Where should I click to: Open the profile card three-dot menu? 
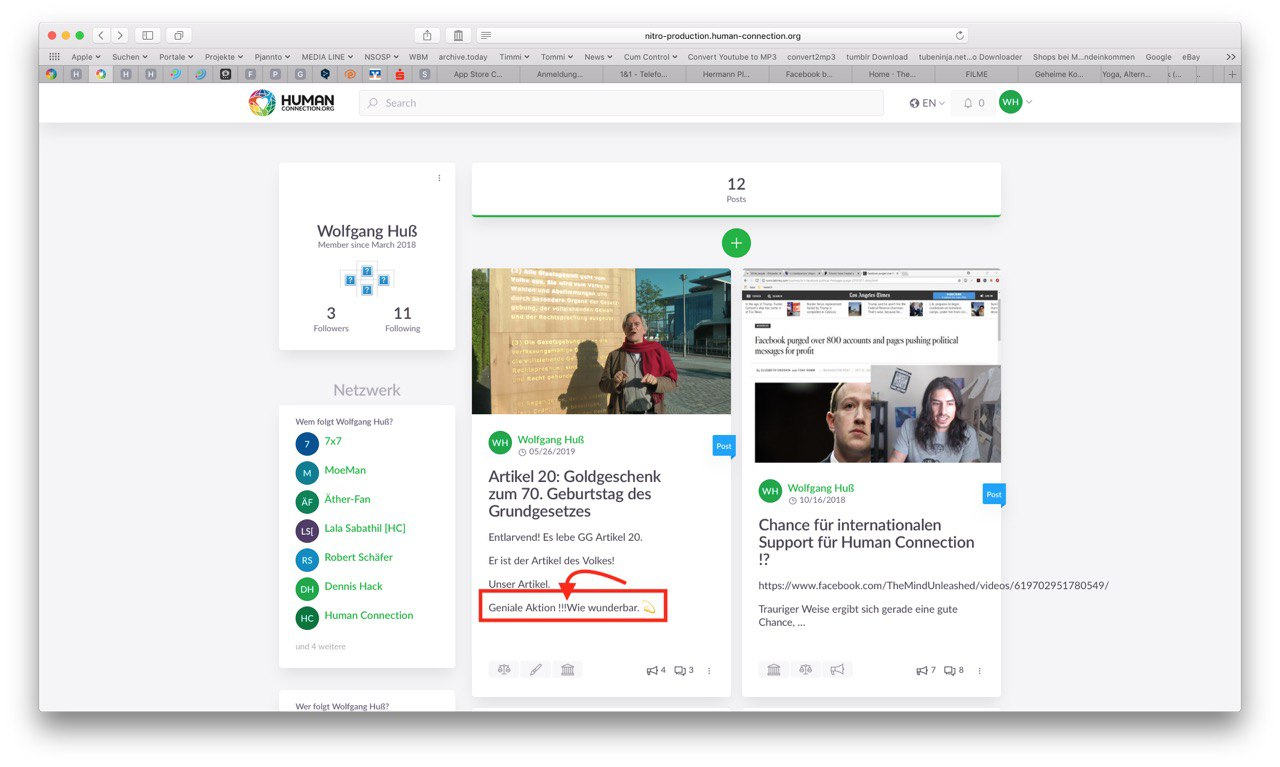click(439, 178)
